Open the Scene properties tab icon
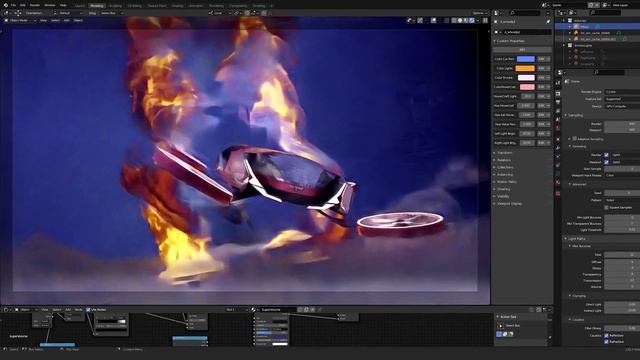640x360 pixels. pyautogui.click(x=558, y=119)
